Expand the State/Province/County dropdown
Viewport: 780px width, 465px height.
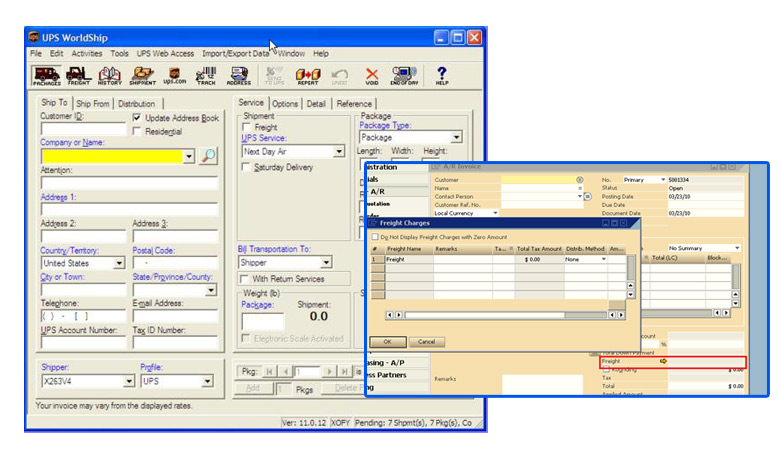coord(211,289)
